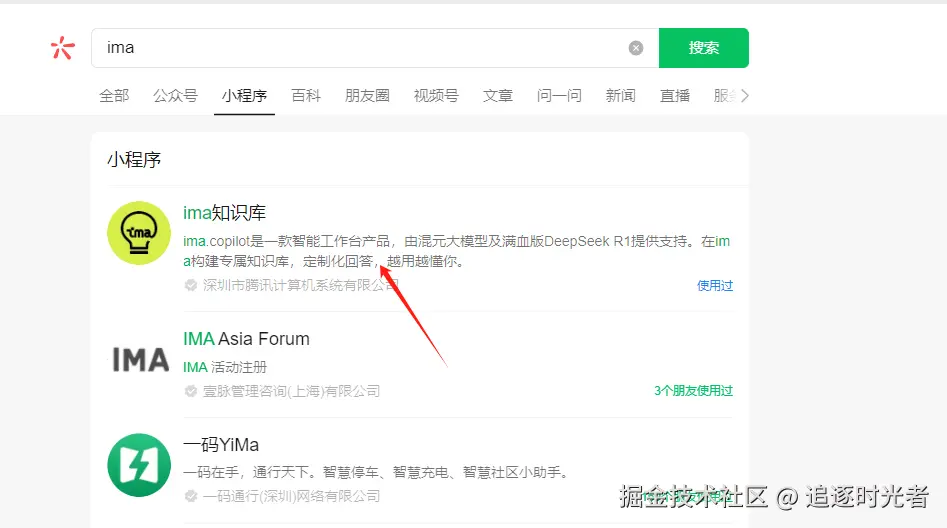Click the 小程序 section heading

[x=134, y=159]
